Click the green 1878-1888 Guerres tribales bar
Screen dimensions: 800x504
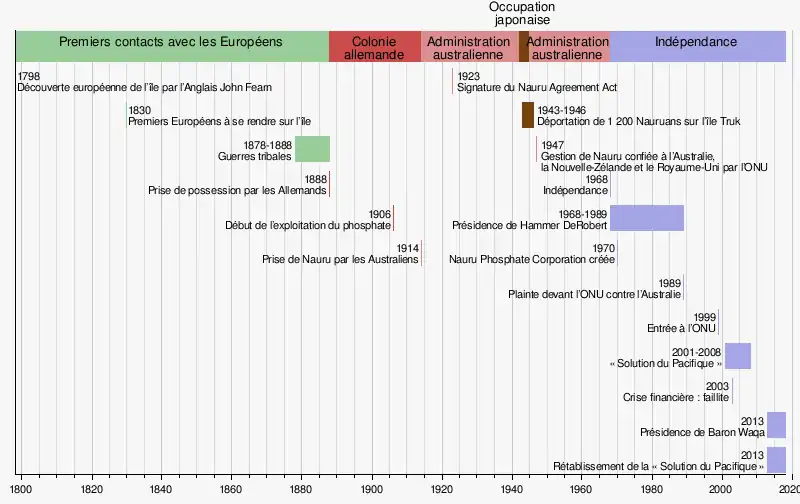tap(312, 149)
